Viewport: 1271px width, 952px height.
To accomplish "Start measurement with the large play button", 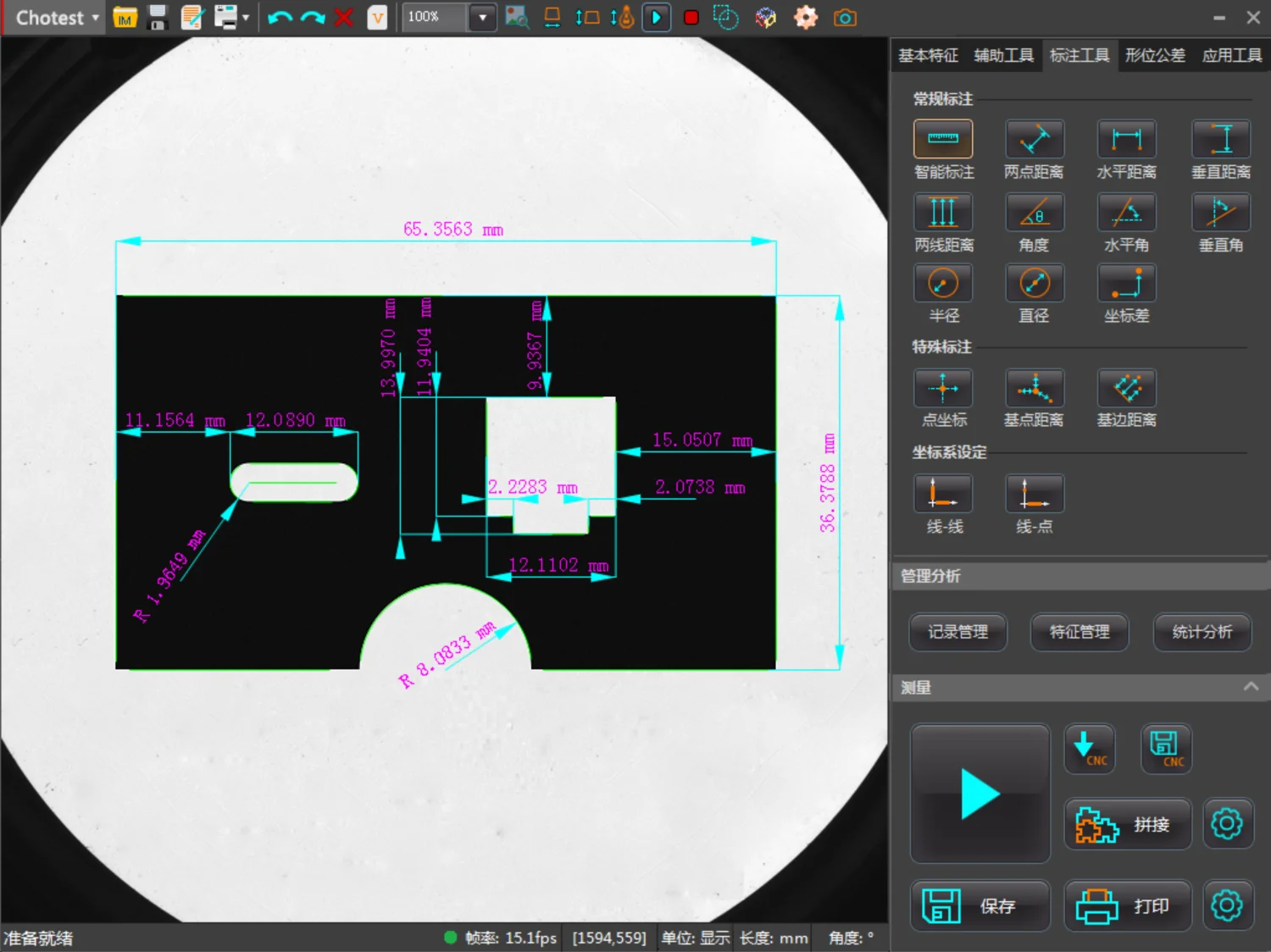I will pos(980,794).
